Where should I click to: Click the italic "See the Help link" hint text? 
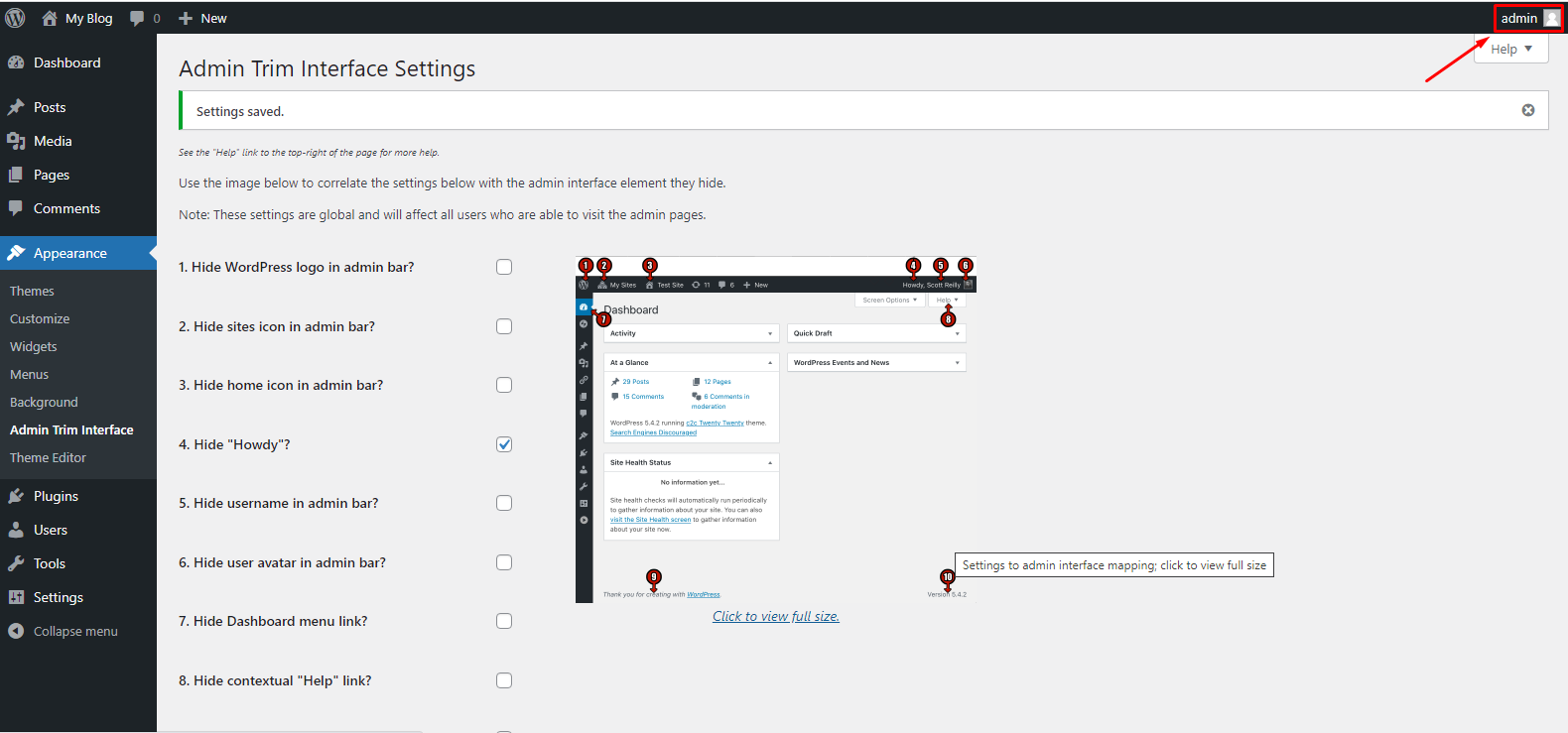pos(309,153)
